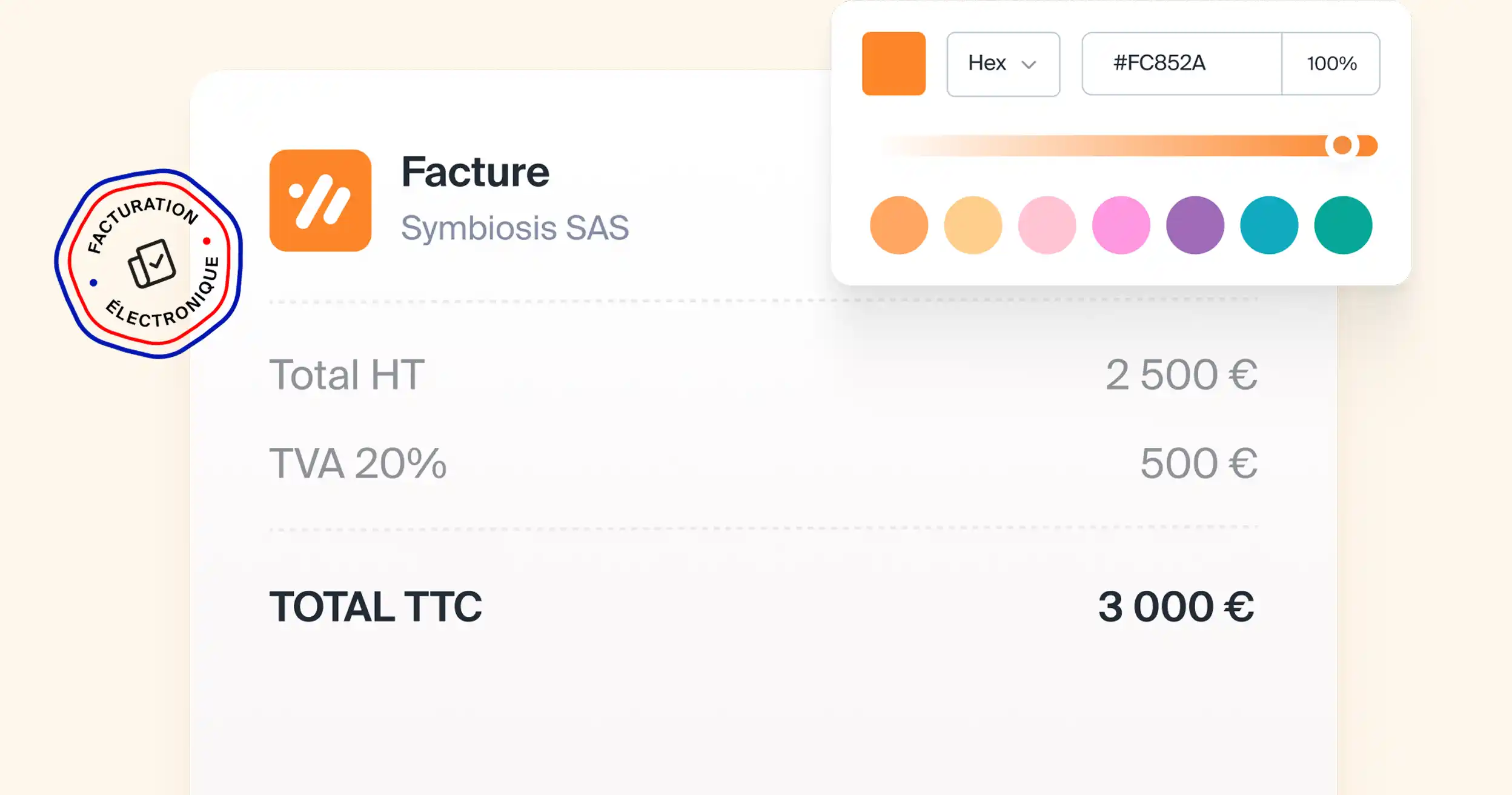Screen dimensions: 1512x795
Task: Click the chevron arrow next to Hex
Action: point(1029,64)
